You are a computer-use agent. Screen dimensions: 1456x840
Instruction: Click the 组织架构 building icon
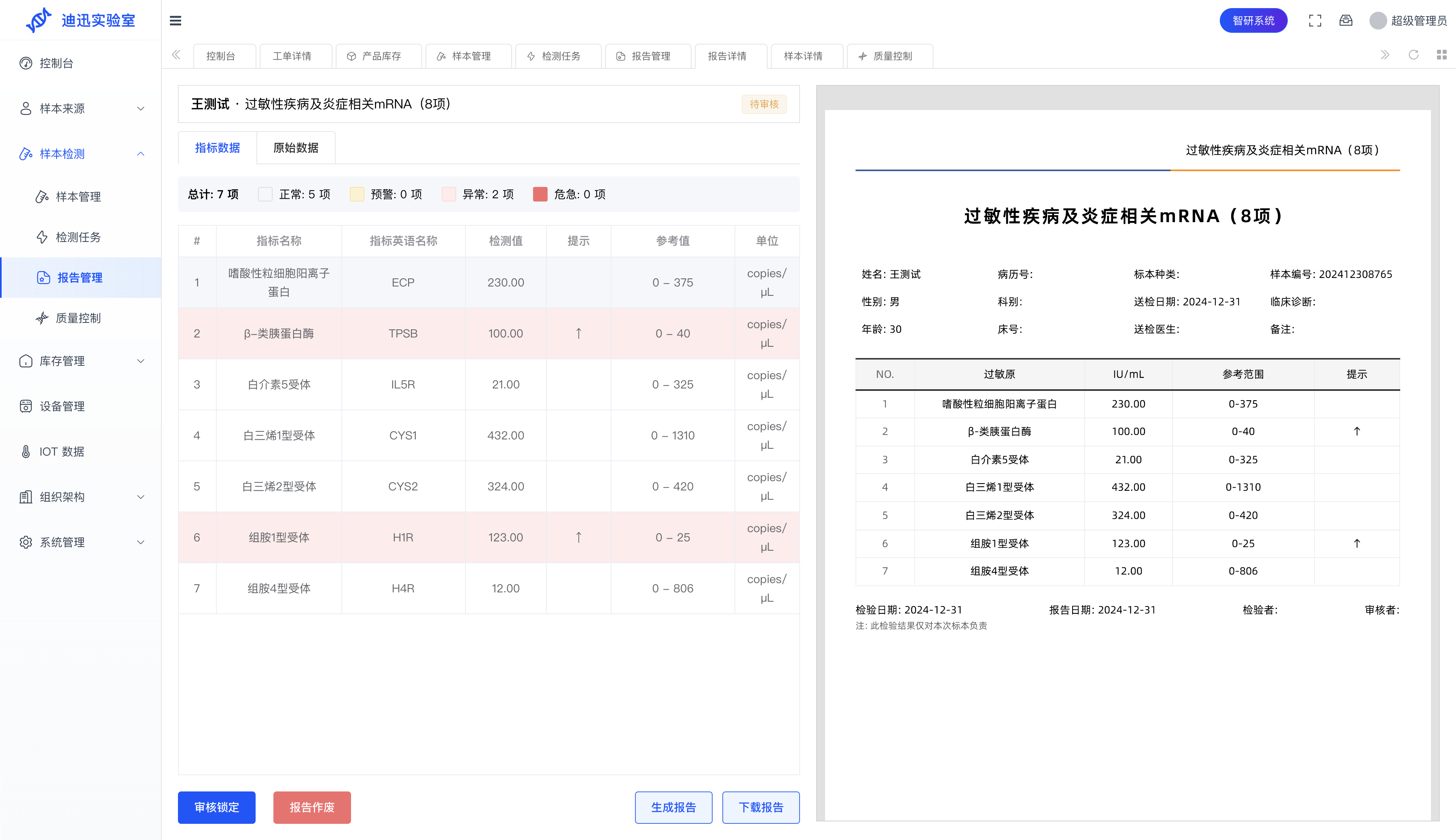[26, 497]
